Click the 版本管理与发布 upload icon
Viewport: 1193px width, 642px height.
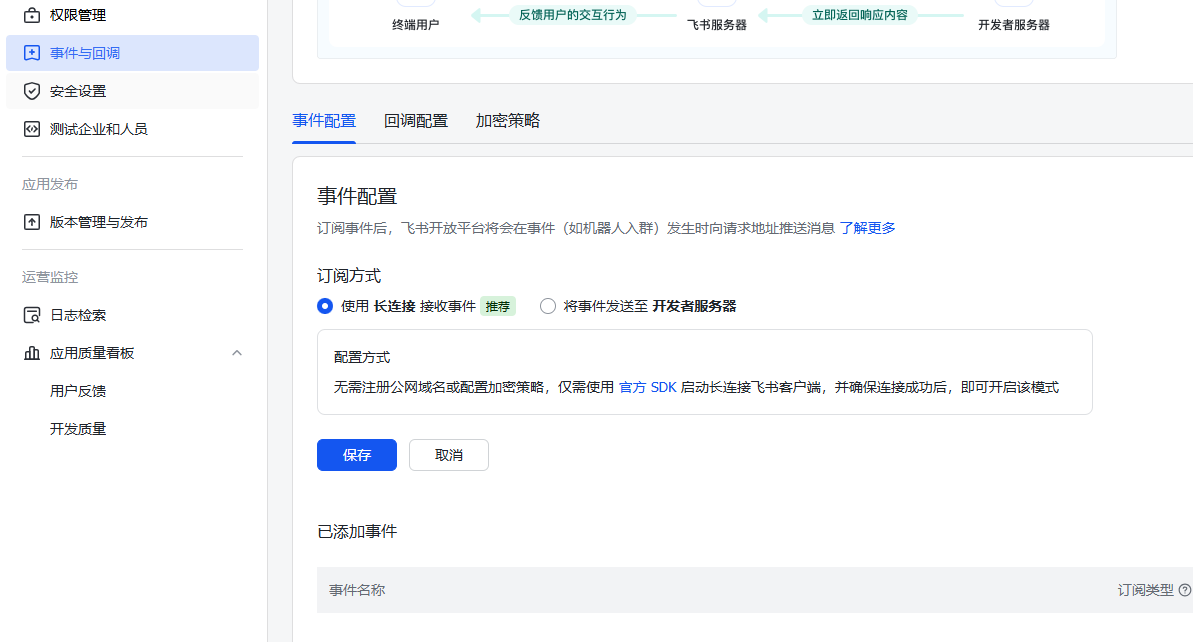(x=32, y=222)
